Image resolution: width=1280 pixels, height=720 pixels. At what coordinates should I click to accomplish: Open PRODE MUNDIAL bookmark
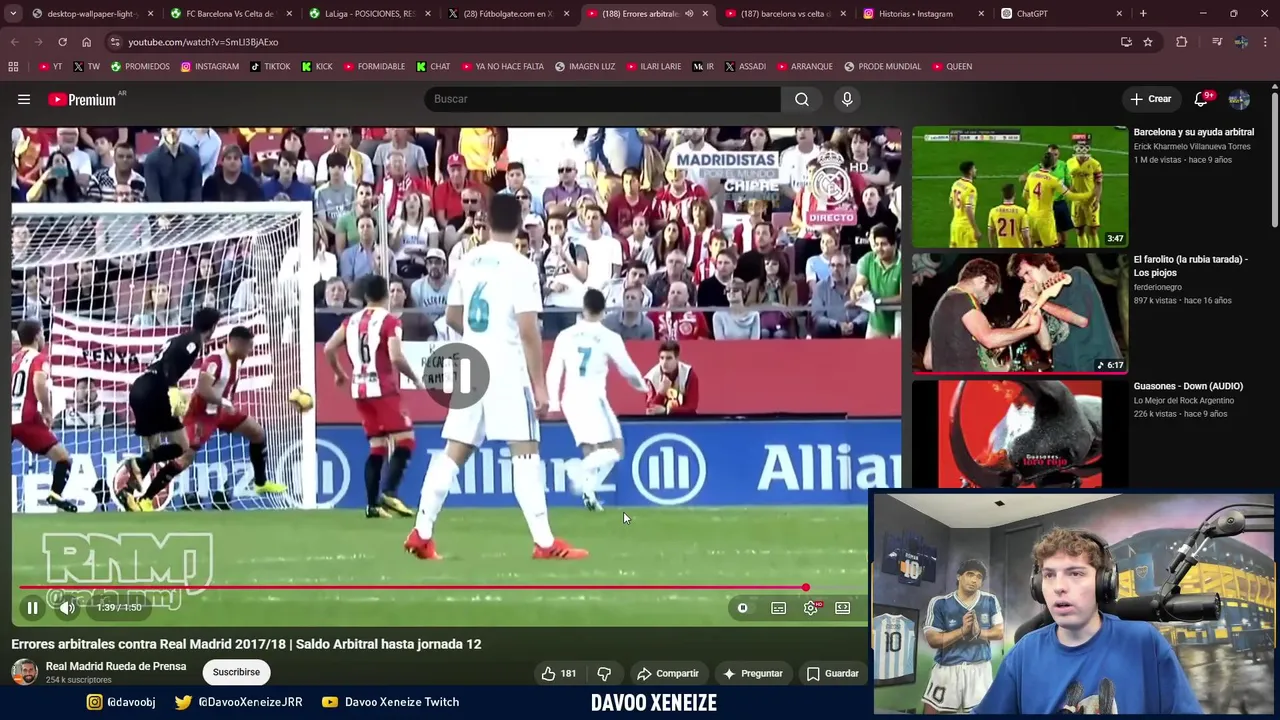click(882, 66)
